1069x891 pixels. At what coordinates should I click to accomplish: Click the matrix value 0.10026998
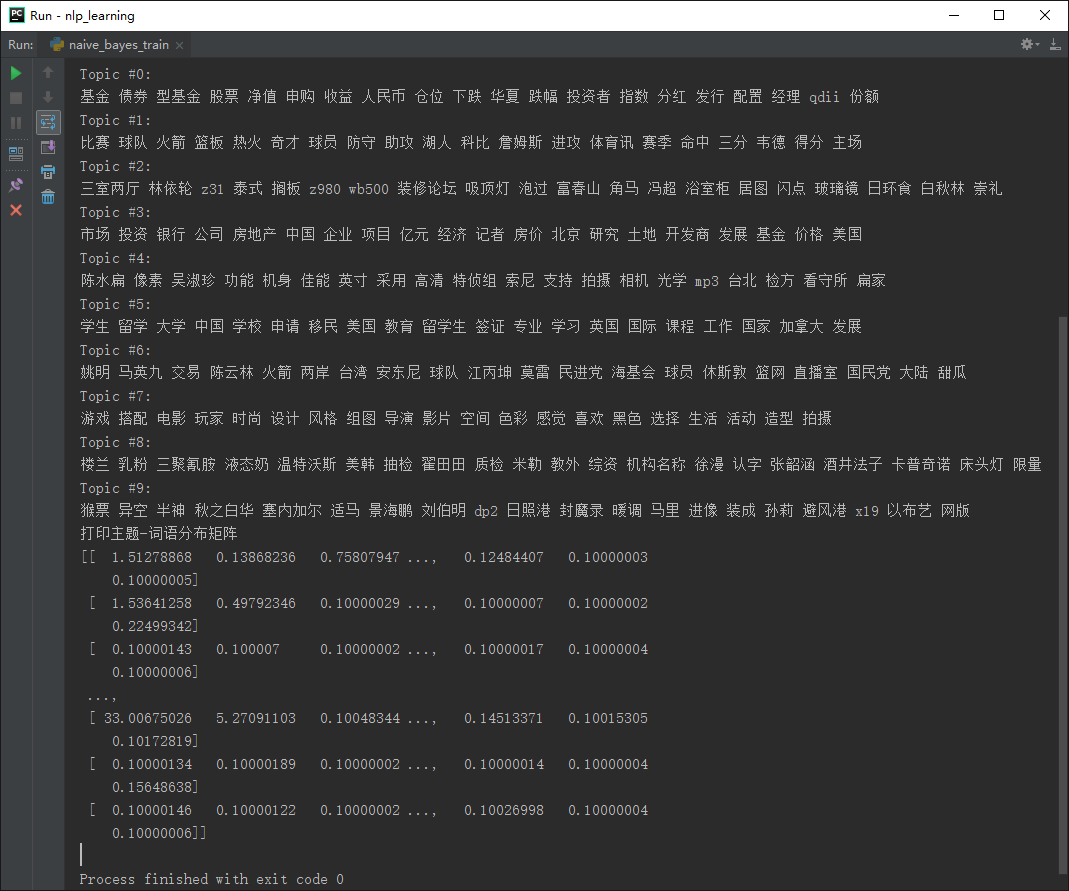click(504, 811)
